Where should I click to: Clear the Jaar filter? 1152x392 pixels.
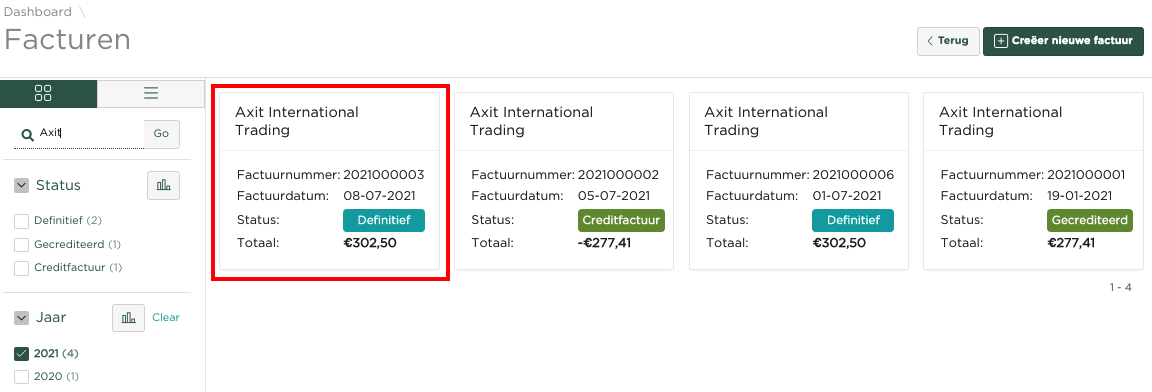166,318
